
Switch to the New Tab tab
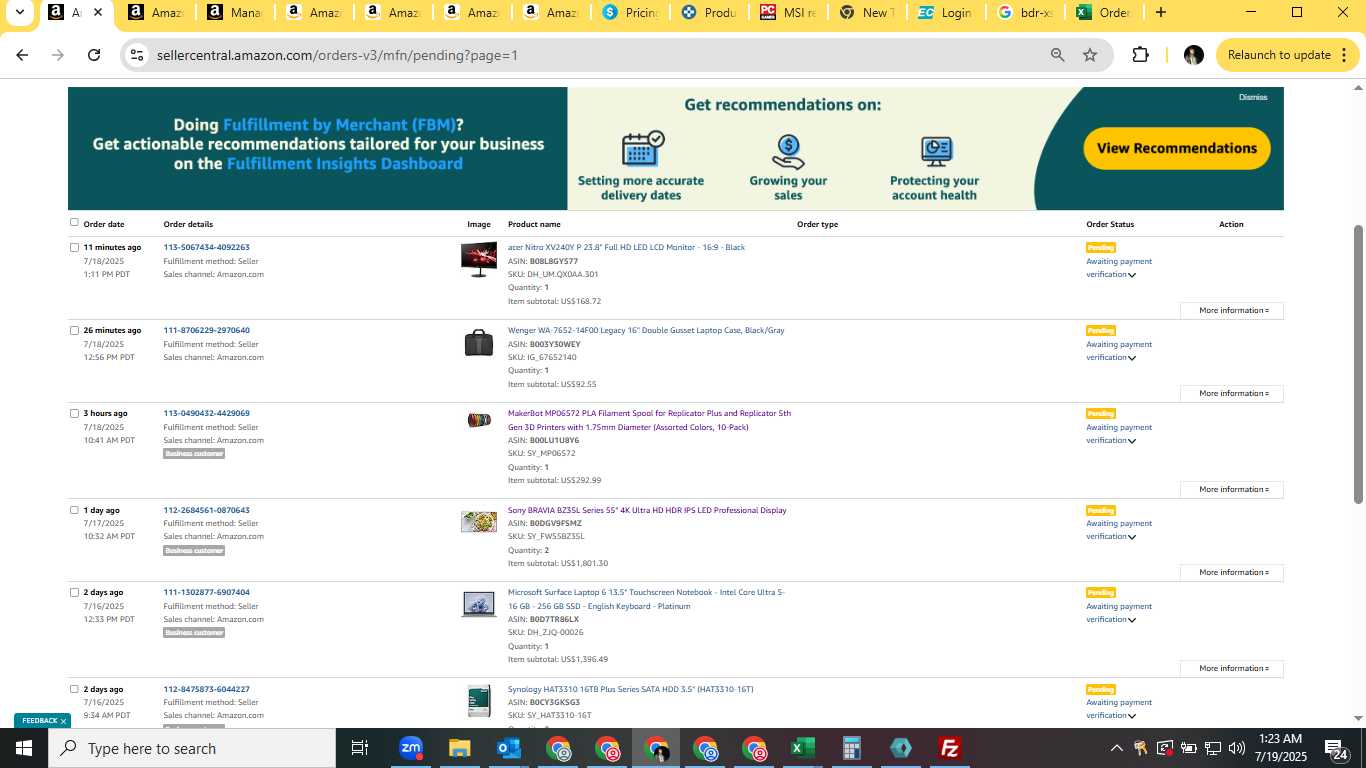[x=867, y=13]
